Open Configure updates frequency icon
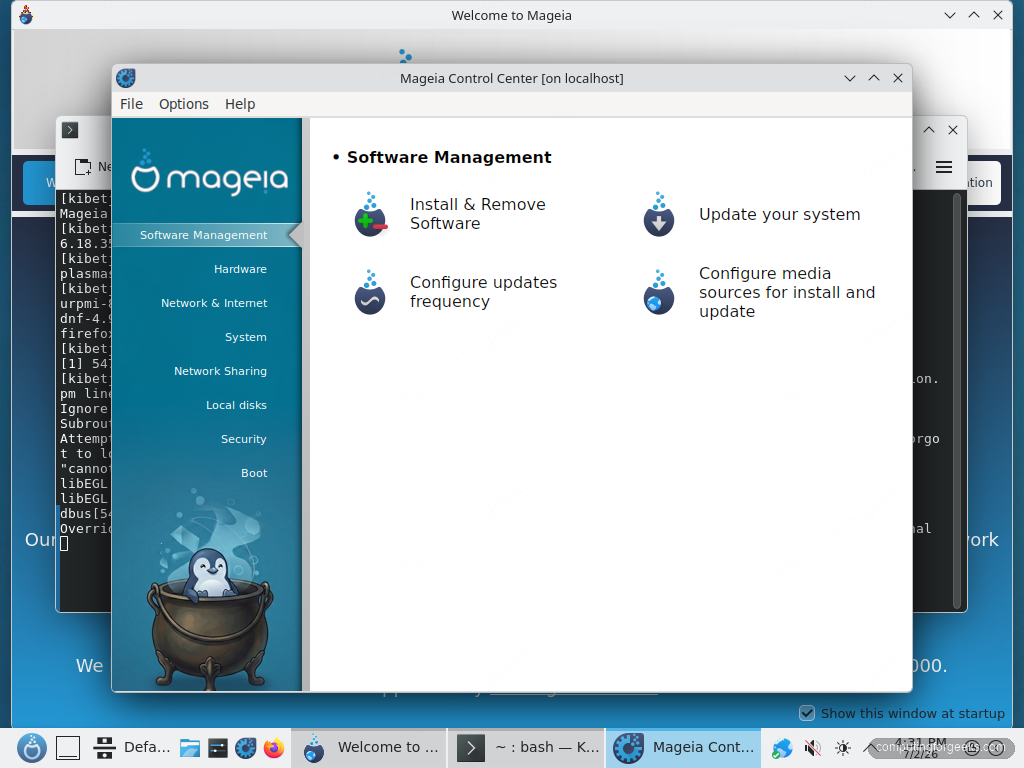 tap(370, 292)
